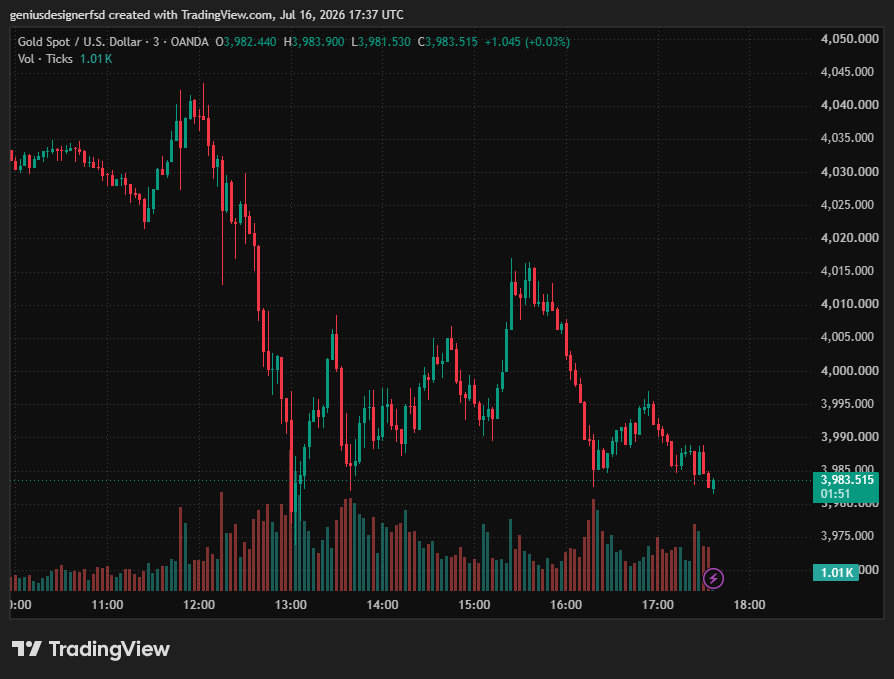Screen dimensions: 894x679
Task: Click the purple lightning bolt icon
Action: click(x=713, y=578)
